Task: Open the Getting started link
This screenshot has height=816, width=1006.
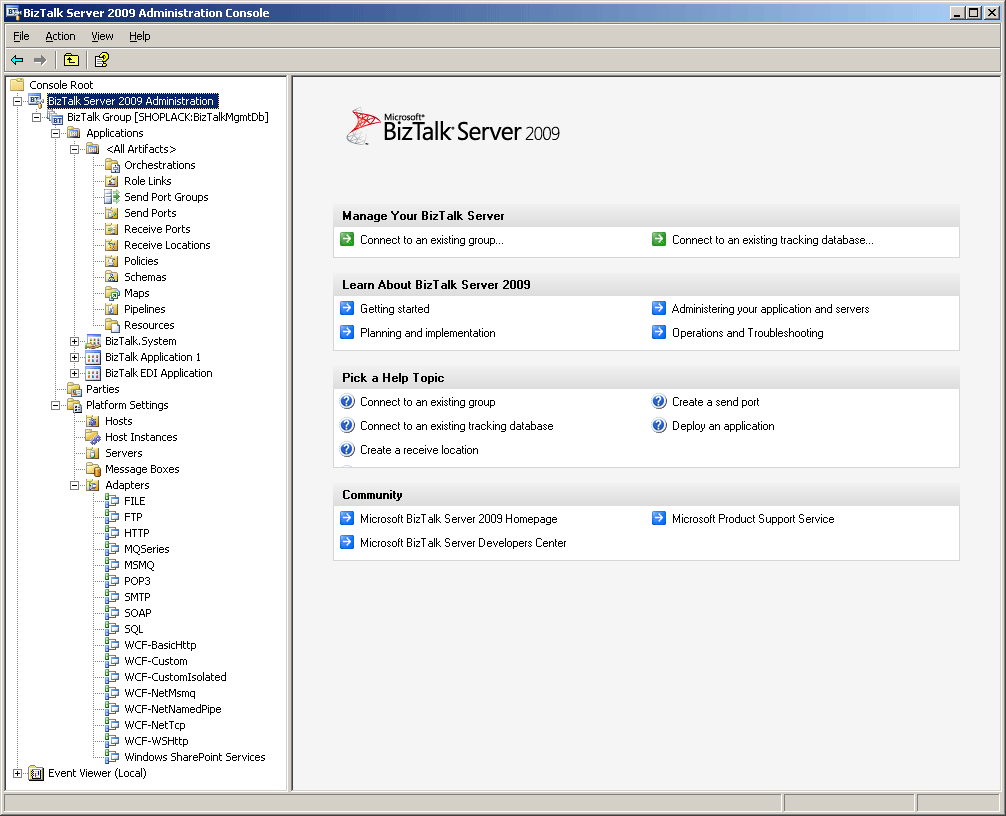Action: [395, 309]
